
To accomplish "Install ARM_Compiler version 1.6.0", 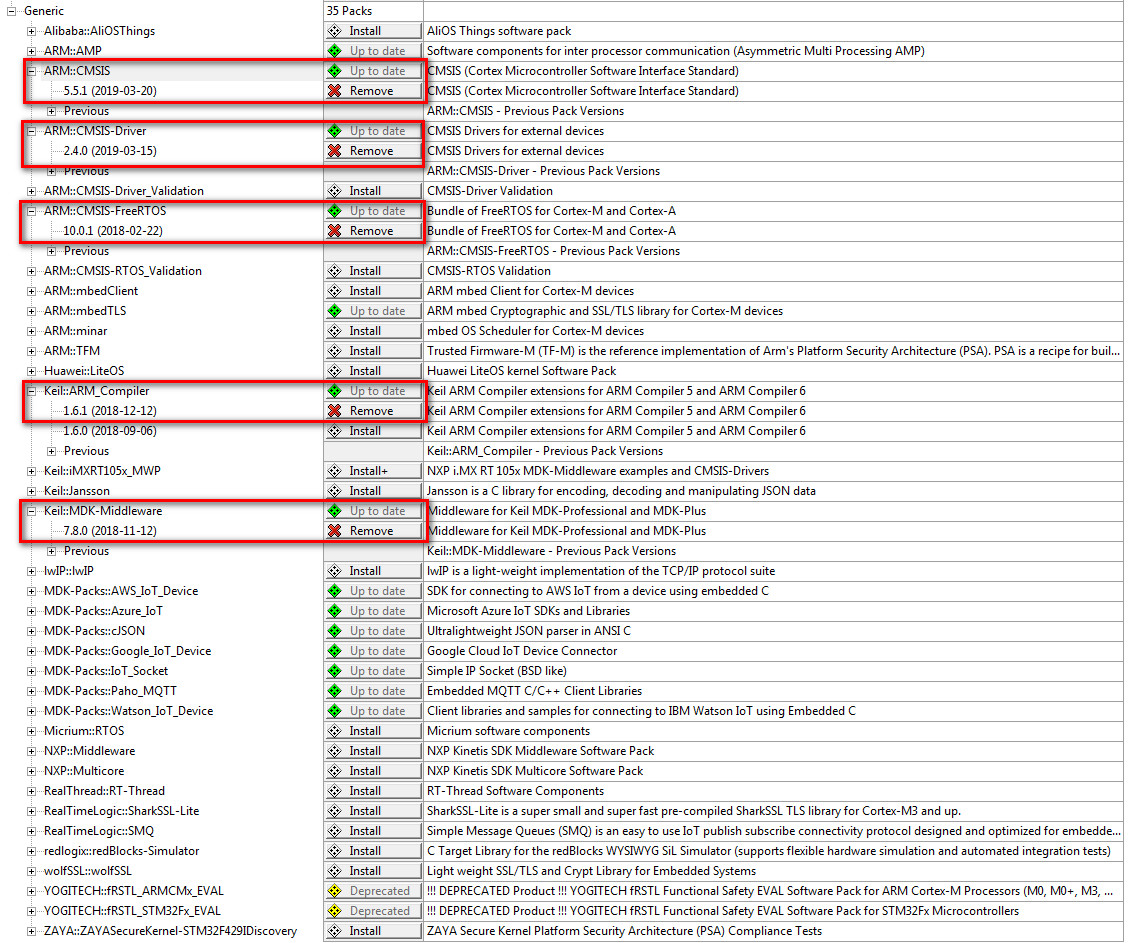I will (373, 431).
